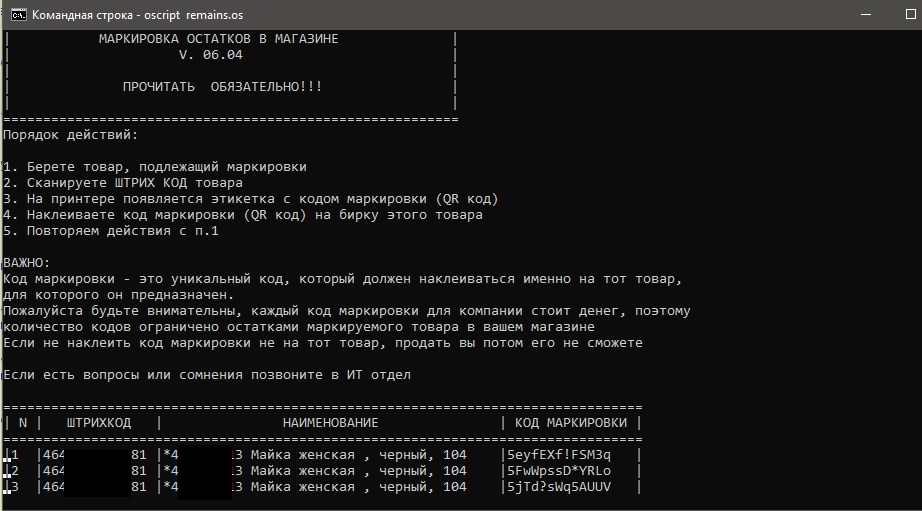Click the line 'для которого он предназначен.'

(x=119, y=295)
